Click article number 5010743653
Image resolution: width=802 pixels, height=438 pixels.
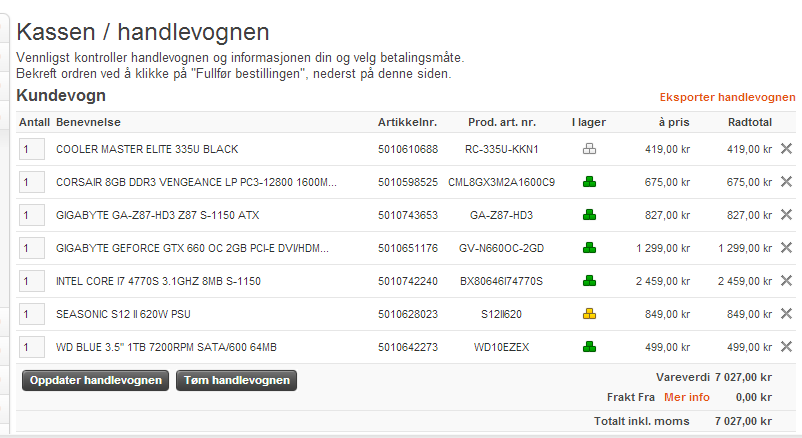[408, 215]
